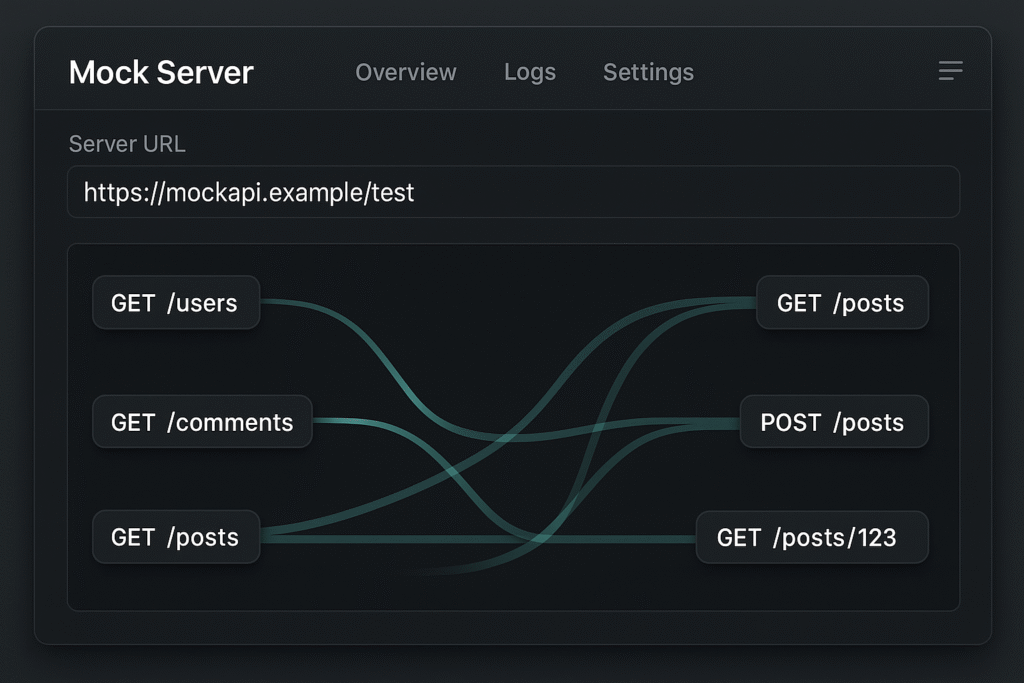Viewport: 1024px width, 683px height.
Task: Select the right-column GET /posts node
Action: pyautogui.click(x=842, y=302)
